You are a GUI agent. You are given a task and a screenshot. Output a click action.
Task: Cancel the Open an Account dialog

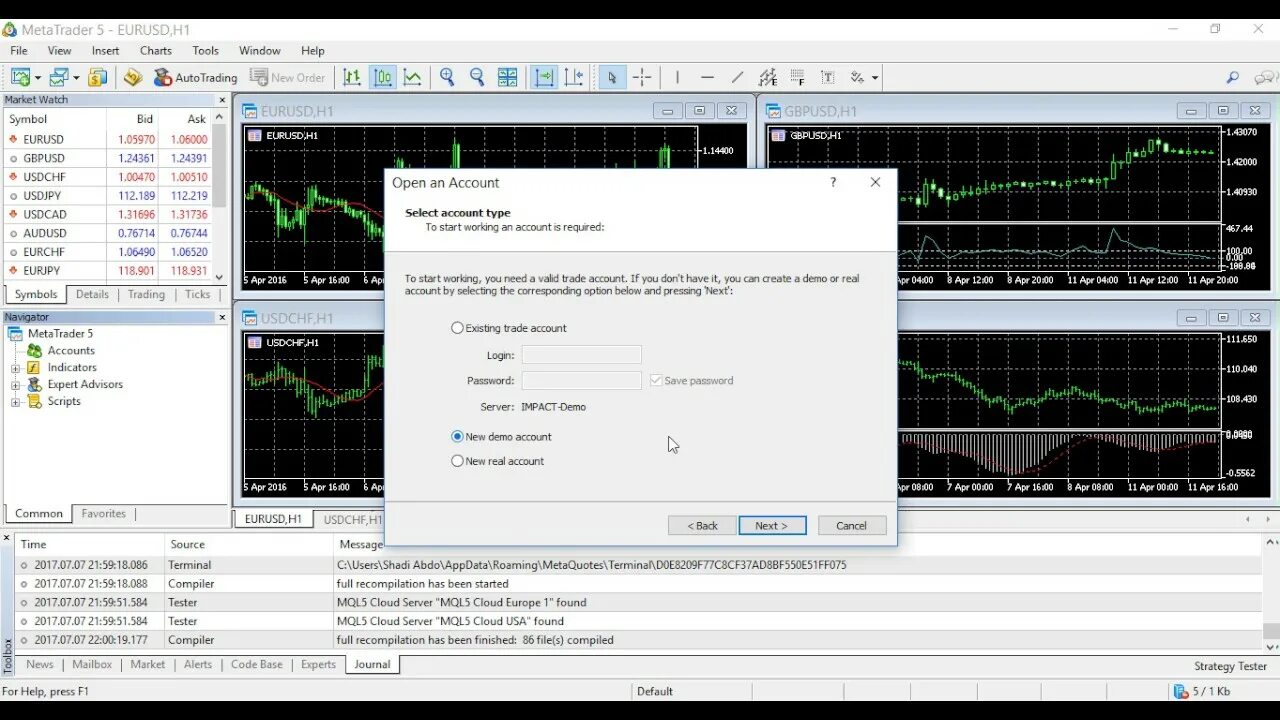point(852,526)
